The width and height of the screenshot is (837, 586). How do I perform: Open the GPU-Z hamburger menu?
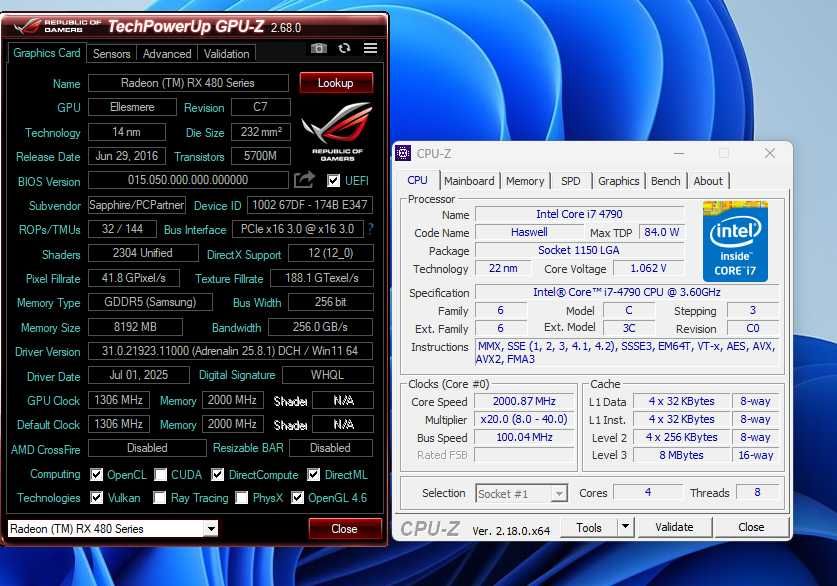tap(370, 49)
